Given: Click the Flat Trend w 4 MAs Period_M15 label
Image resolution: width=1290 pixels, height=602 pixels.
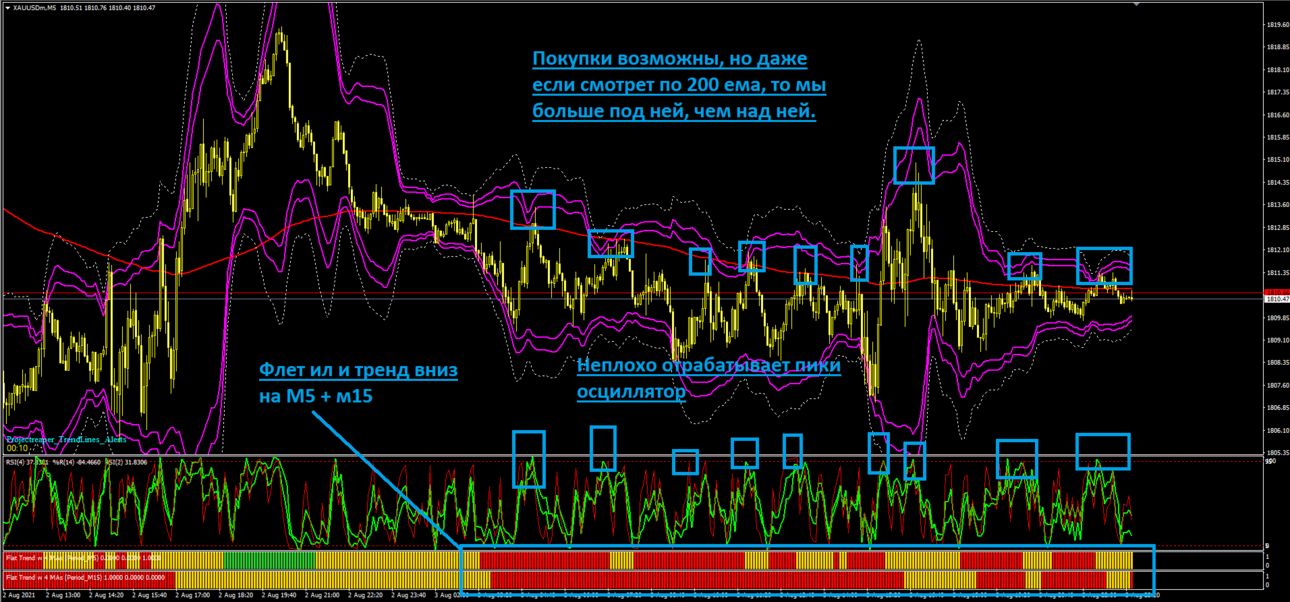Looking at the screenshot, I should pyautogui.click(x=85, y=578).
